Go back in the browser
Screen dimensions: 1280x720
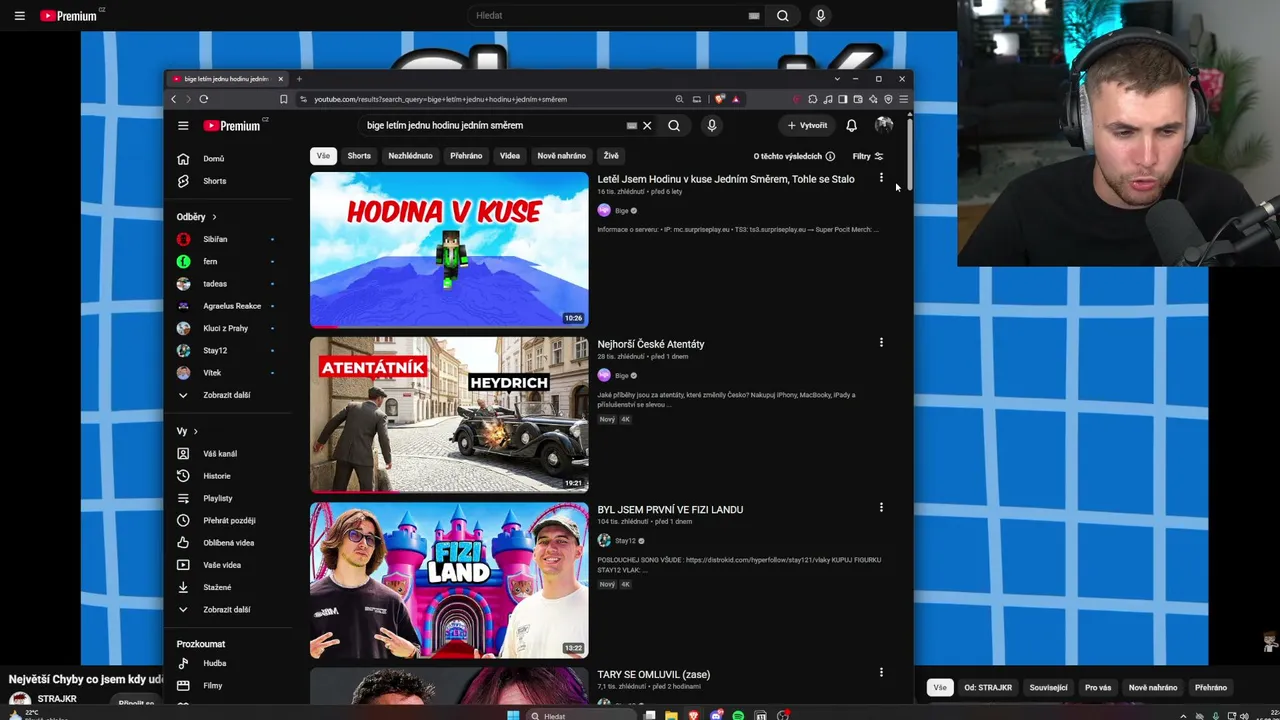pyautogui.click(x=173, y=99)
